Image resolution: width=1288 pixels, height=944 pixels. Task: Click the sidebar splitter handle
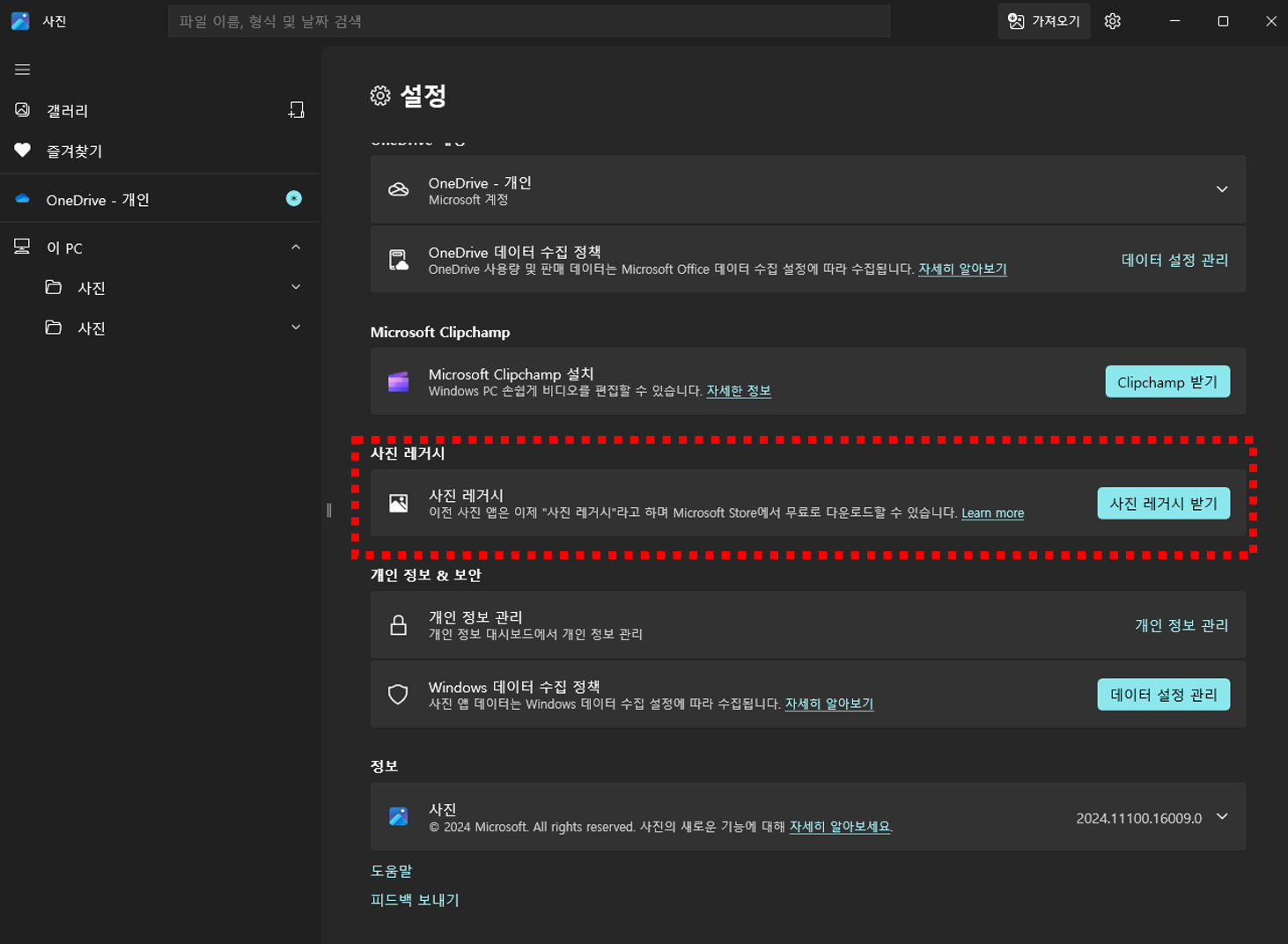click(x=329, y=510)
